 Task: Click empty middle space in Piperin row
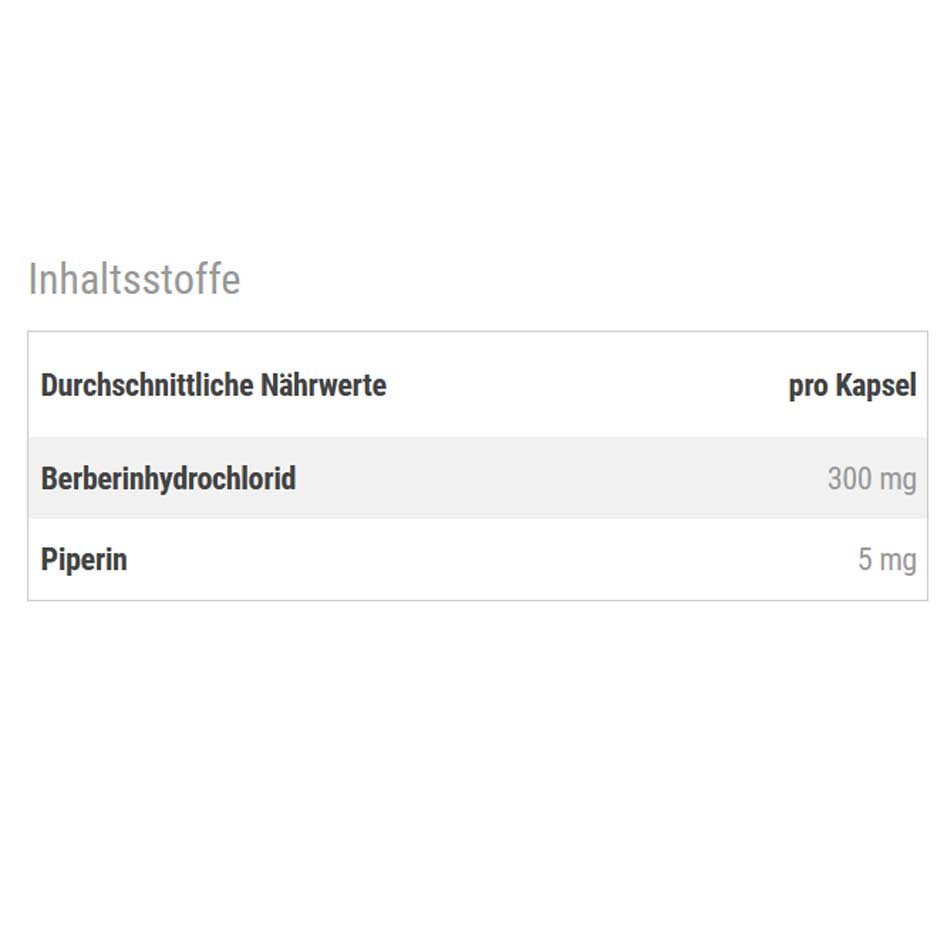490,560
